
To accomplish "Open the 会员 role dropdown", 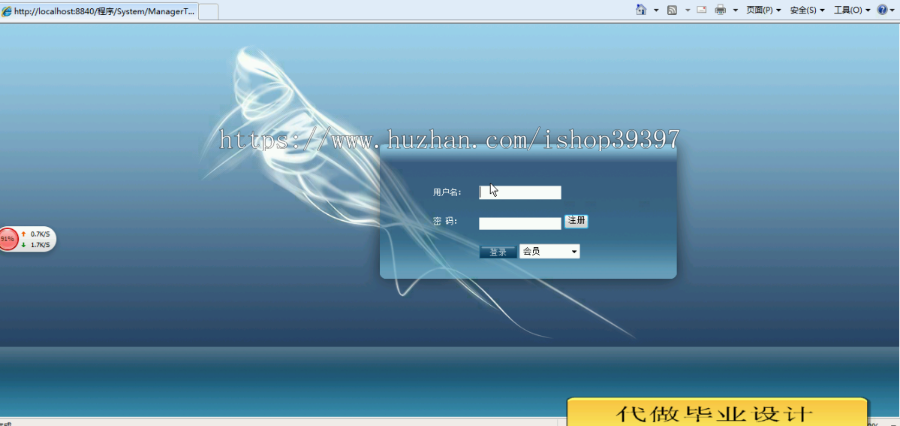I will tap(549, 251).
